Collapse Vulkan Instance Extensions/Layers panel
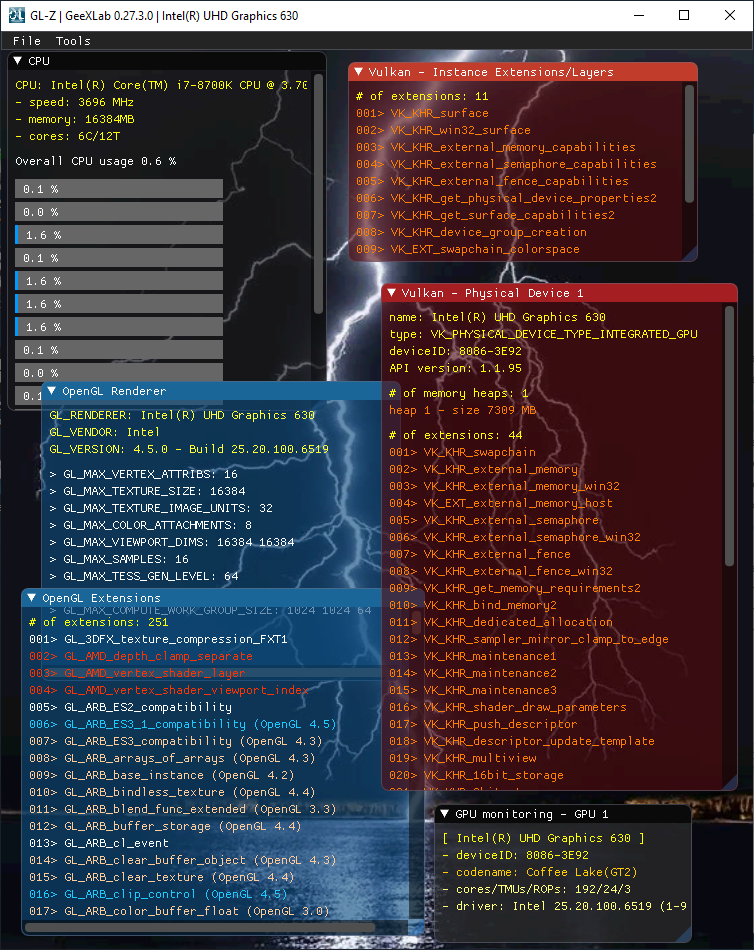754x950 pixels. (358, 71)
